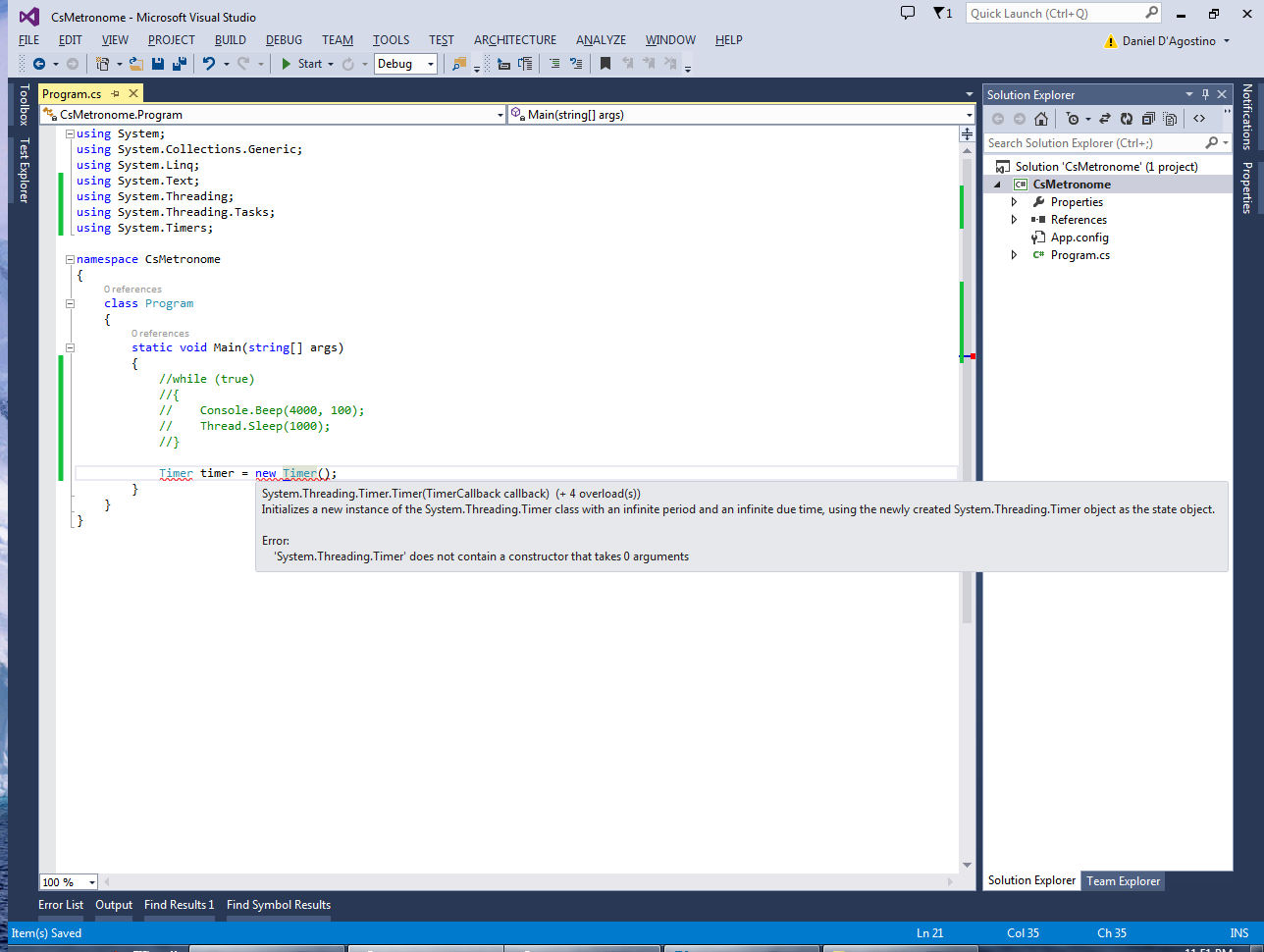This screenshot has width=1264, height=952.
Task: Collapse the namespace CsMetronome code block
Action: tap(70, 259)
